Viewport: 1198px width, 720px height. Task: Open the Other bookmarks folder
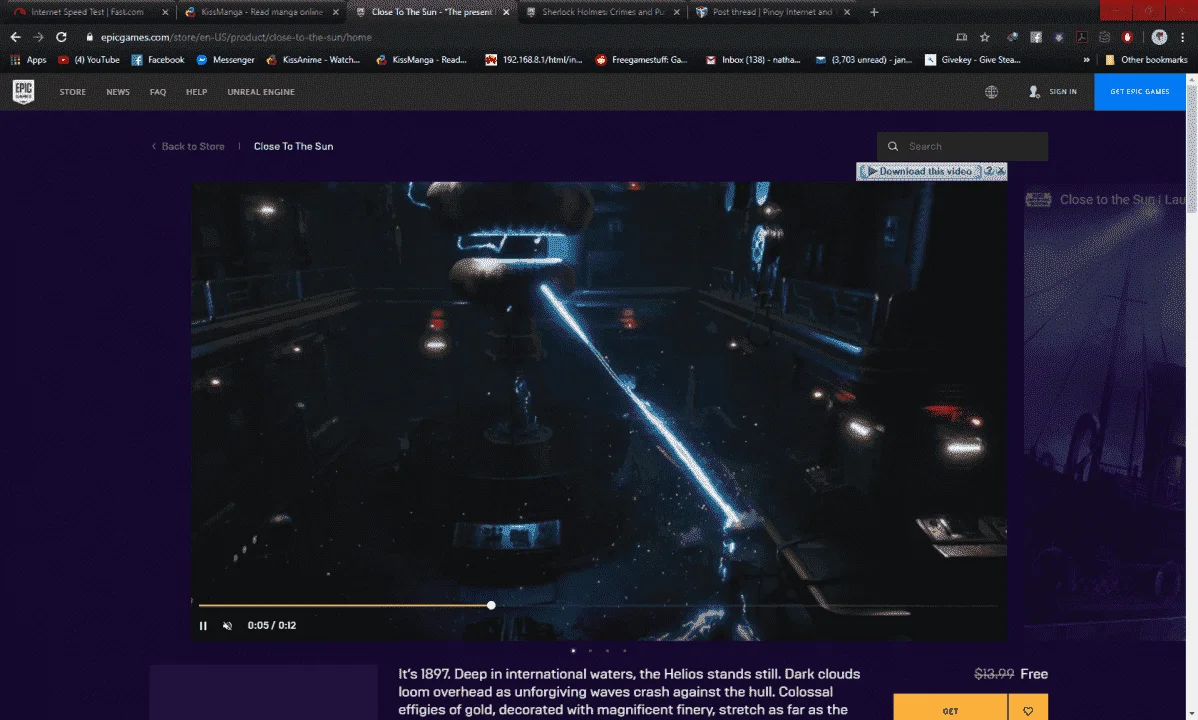coord(1145,60)
